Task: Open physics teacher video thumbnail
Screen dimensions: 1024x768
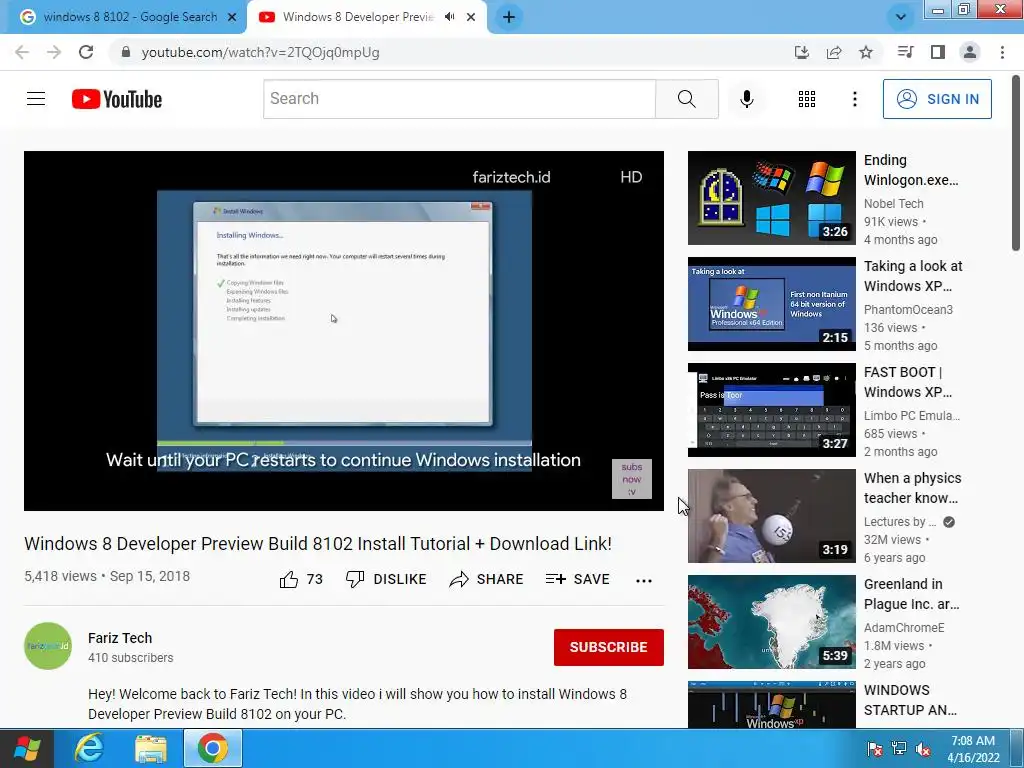Action: [771, 516]
